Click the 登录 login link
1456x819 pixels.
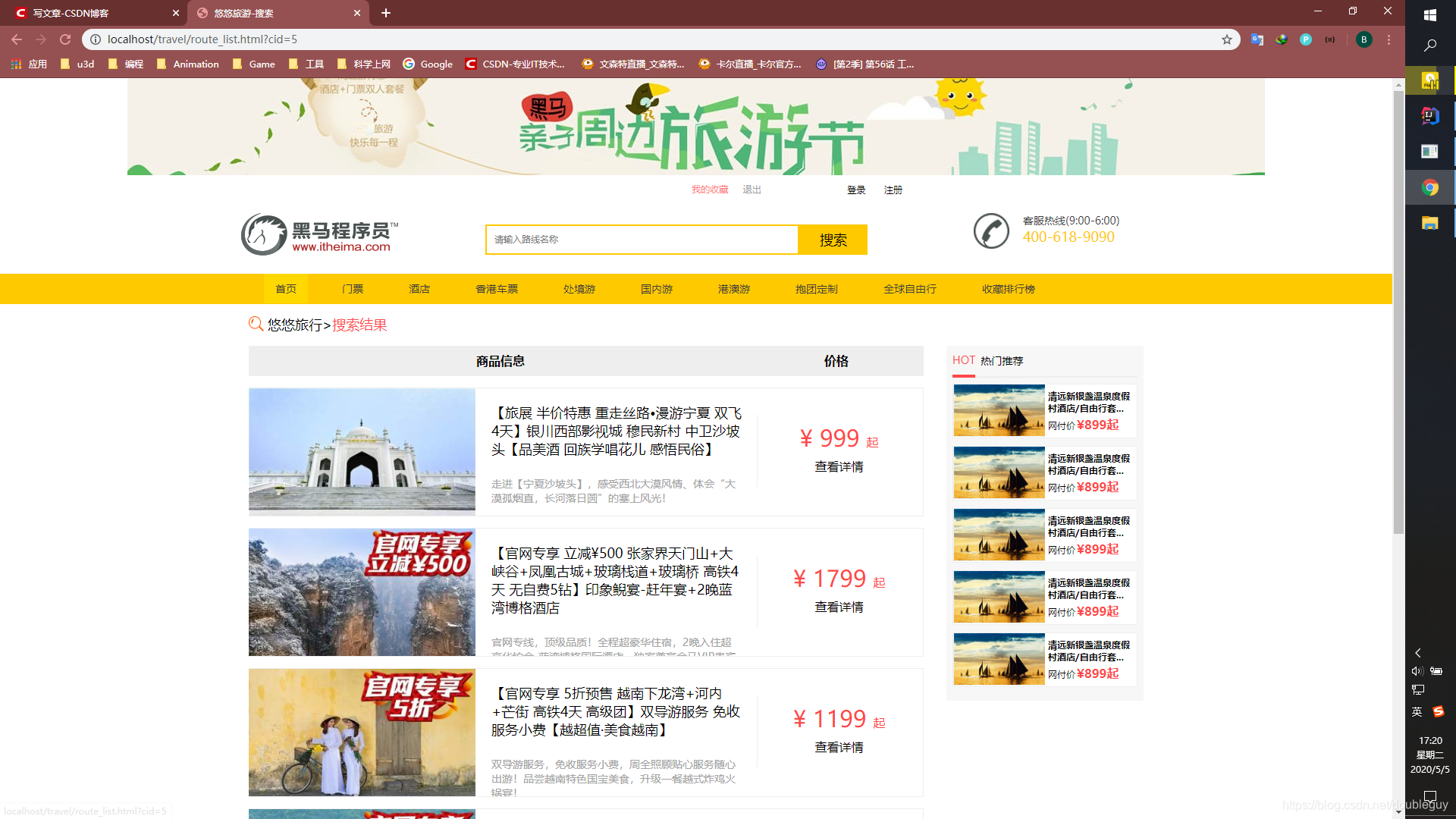(x=856, y=190)
